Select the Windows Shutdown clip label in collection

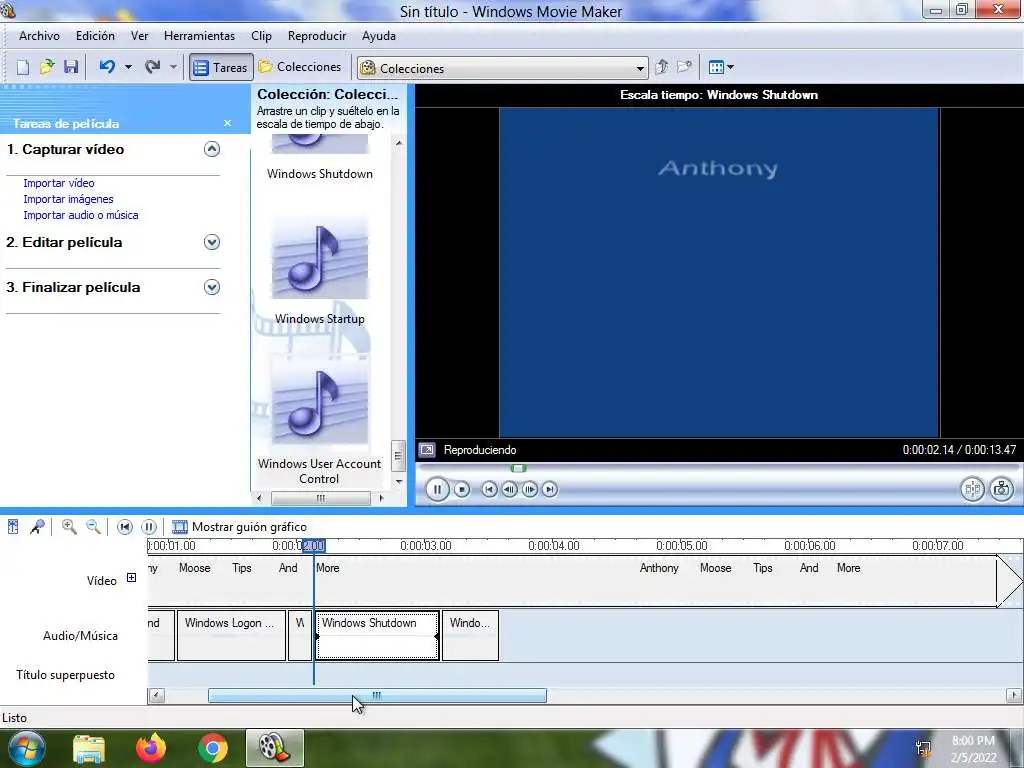coord(320,174)
